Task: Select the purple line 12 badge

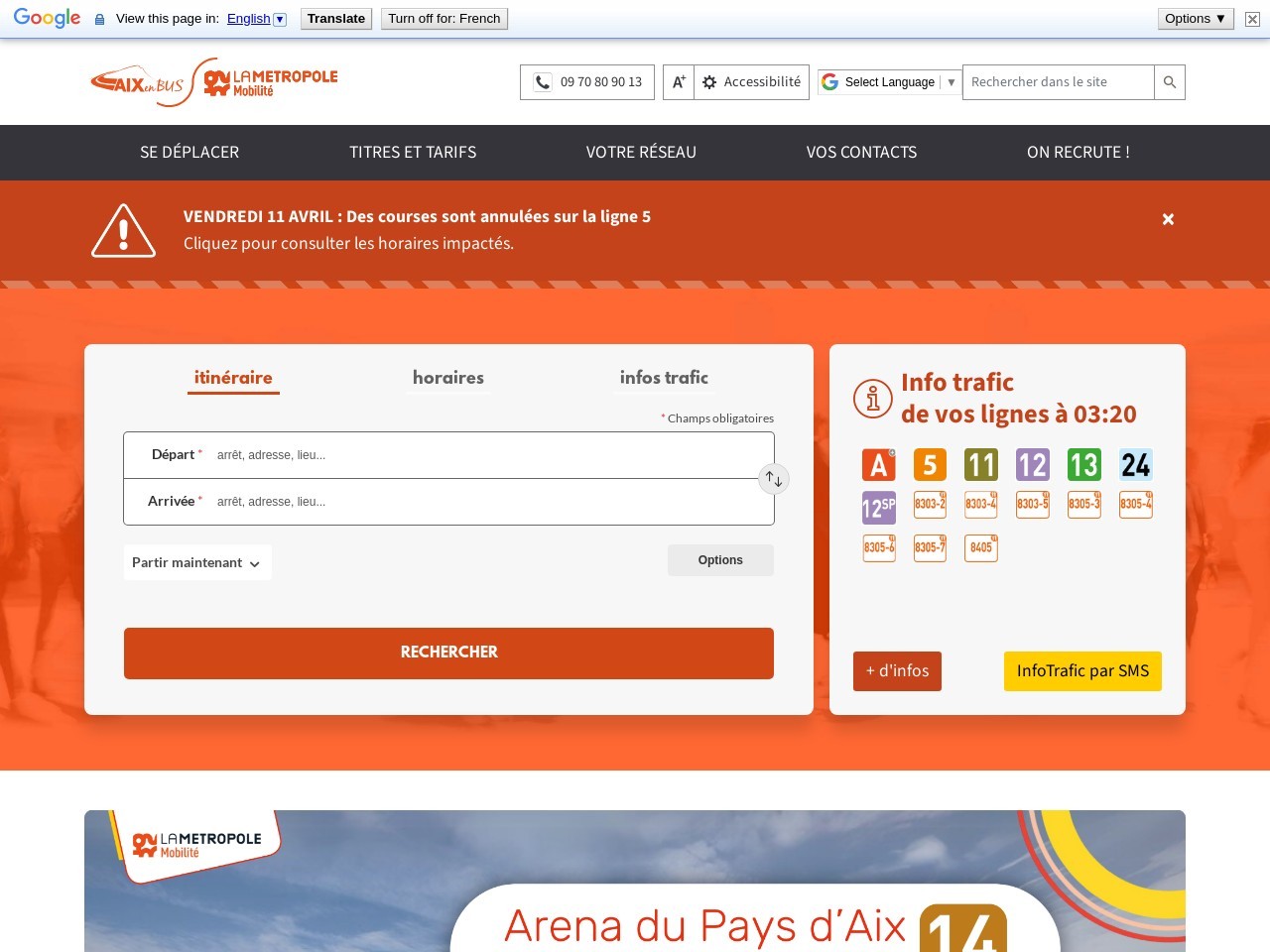Action: [x=1033, y=465]
